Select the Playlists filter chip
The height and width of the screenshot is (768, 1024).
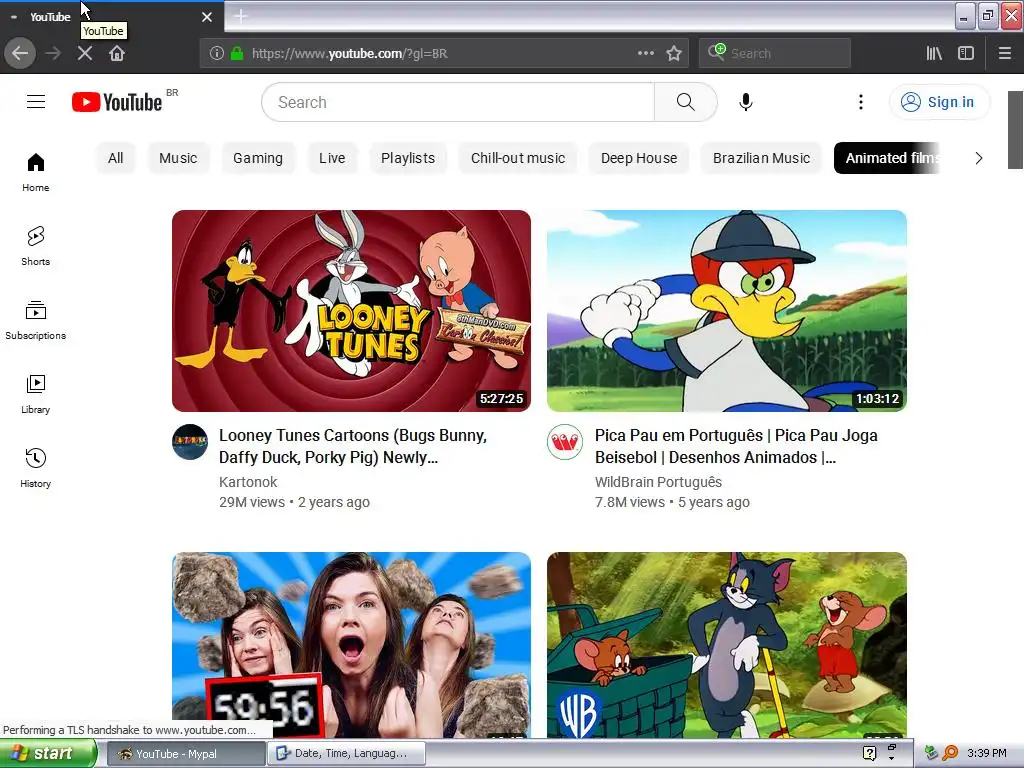pos(408,158)
